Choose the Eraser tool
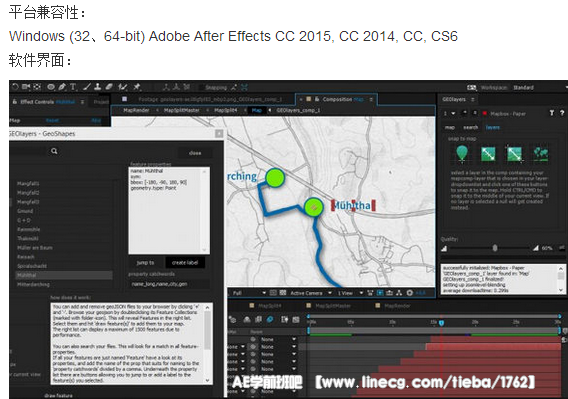The width and height of the screenshot is (568, 399). [x=109, y=87]
